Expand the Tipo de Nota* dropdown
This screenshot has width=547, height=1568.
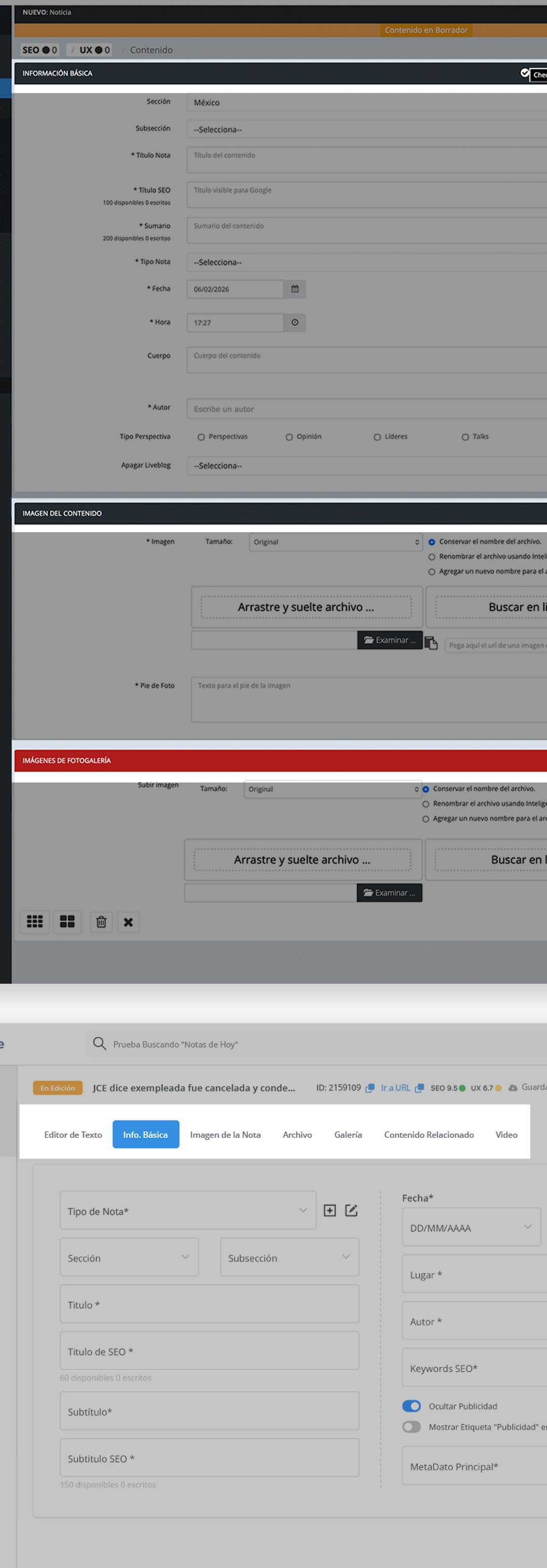point(187,1211)
